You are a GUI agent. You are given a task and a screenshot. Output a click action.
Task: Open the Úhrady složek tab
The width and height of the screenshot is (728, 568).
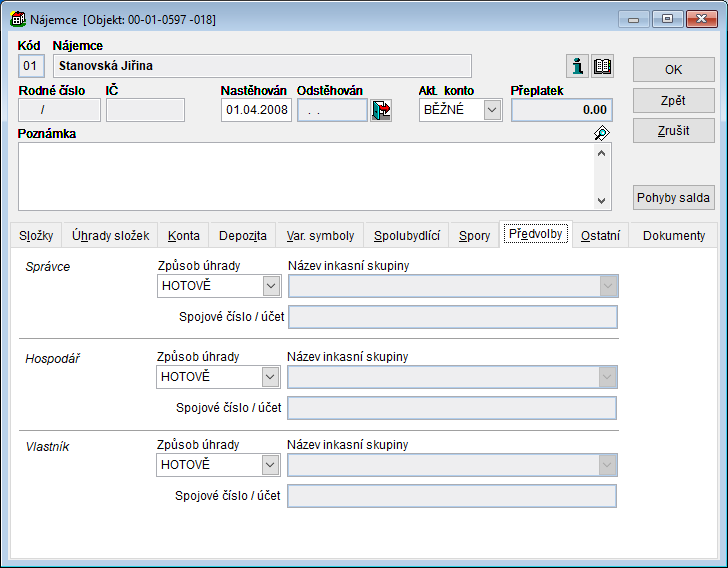coord(110,236)
